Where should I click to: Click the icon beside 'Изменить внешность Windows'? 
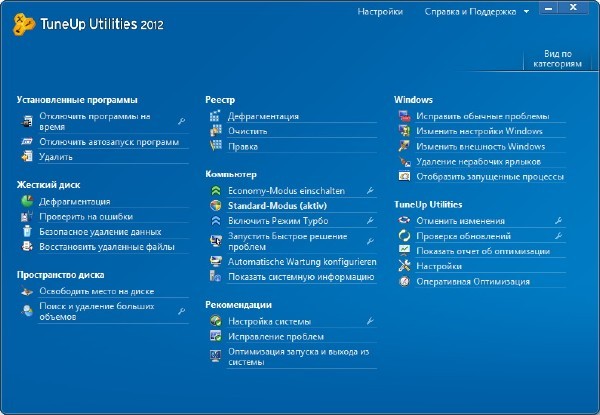404,146
